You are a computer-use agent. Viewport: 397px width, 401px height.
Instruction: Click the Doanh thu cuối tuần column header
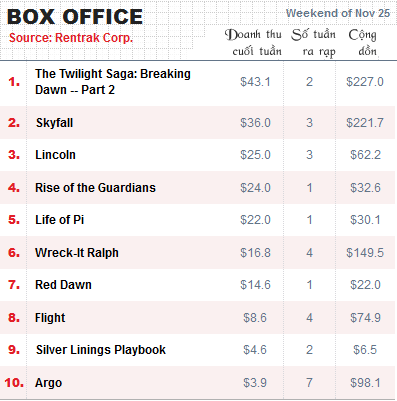point(253,43)
